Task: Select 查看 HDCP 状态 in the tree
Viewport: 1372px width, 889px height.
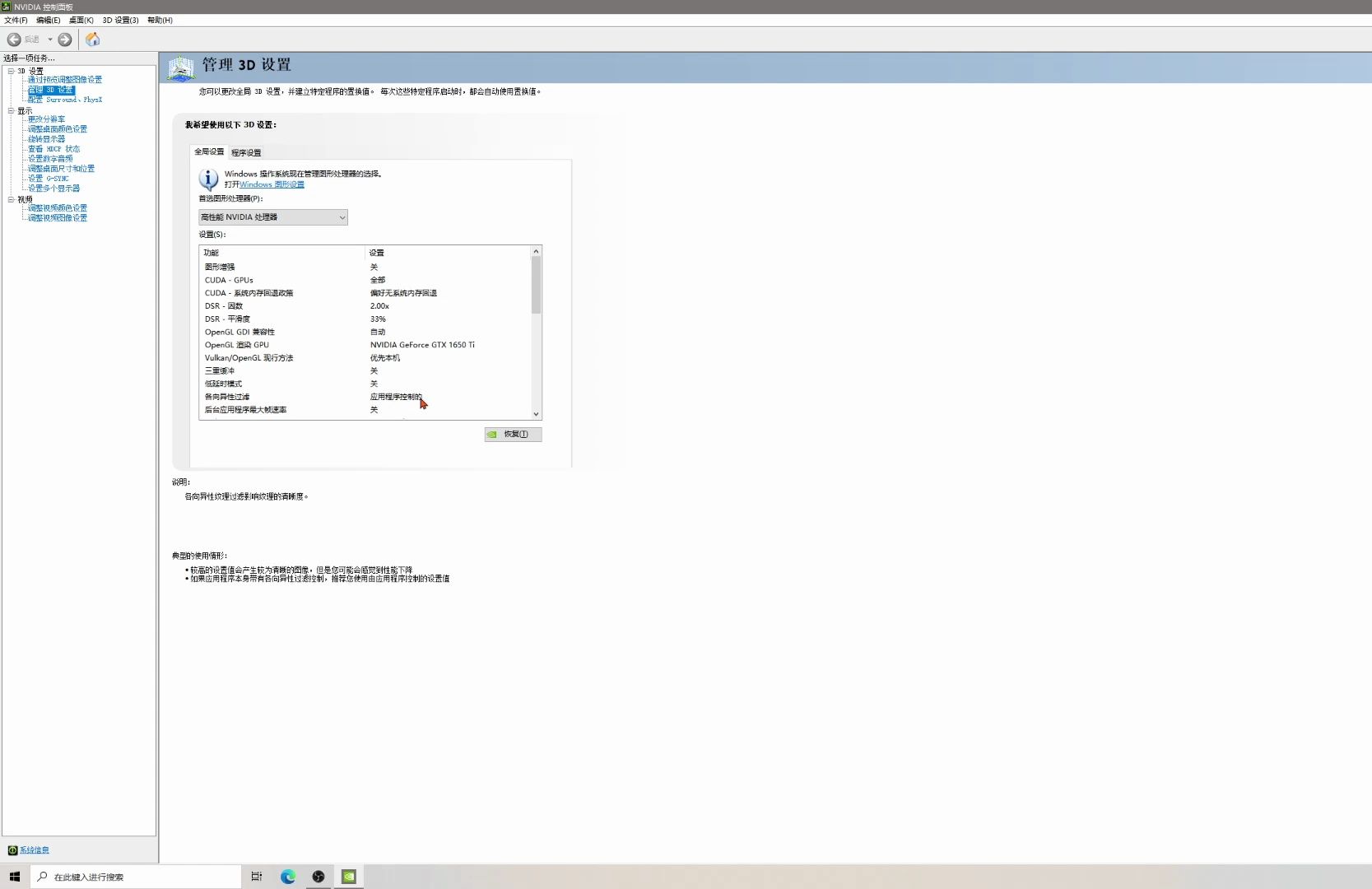Action: pos(53,149)
